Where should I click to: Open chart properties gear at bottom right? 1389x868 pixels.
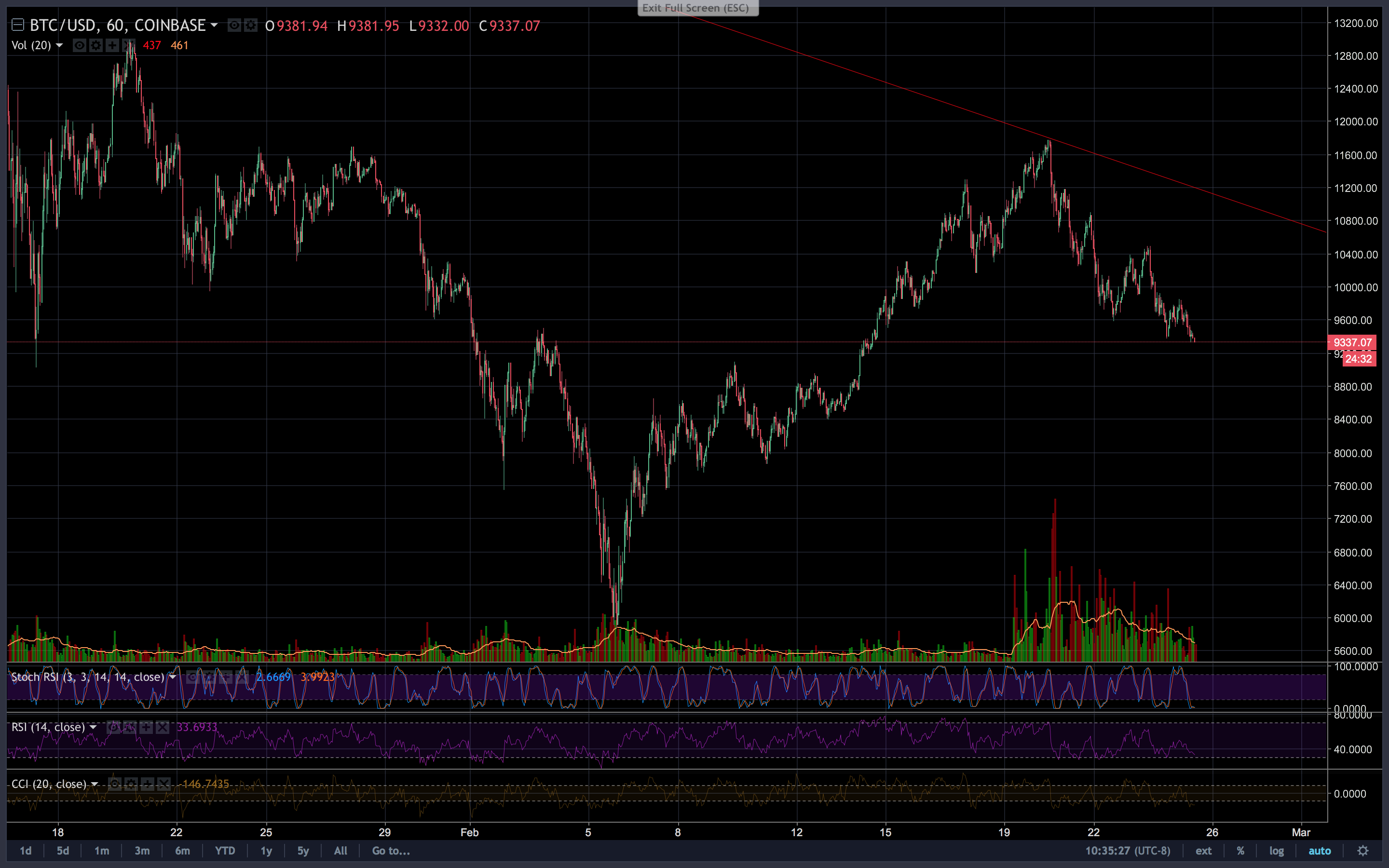coord(1362,851)
